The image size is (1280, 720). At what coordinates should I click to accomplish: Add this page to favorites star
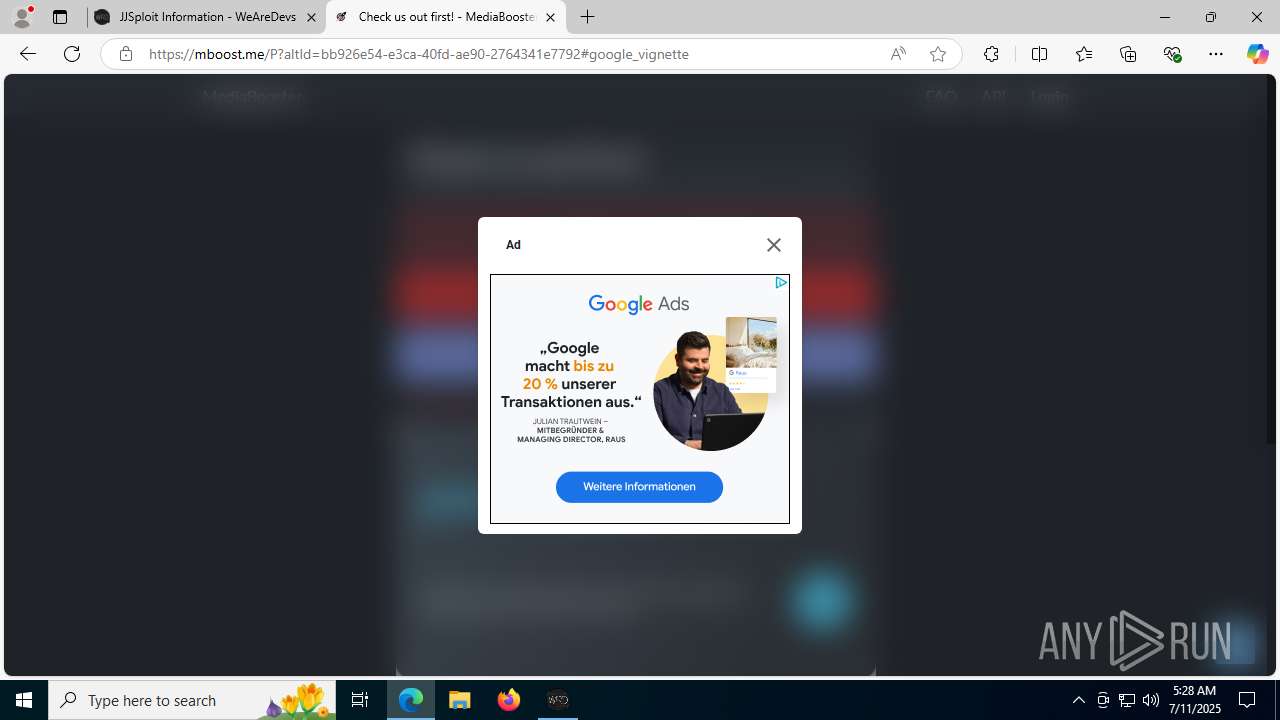(937, 54)
